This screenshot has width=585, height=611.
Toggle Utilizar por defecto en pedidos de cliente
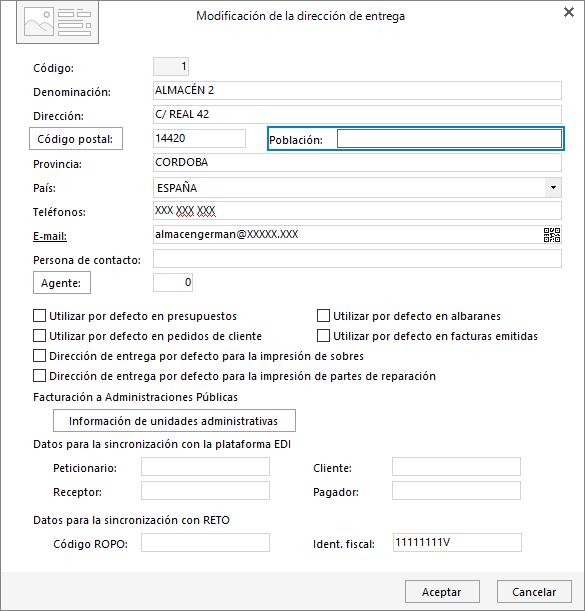(39, 336)
